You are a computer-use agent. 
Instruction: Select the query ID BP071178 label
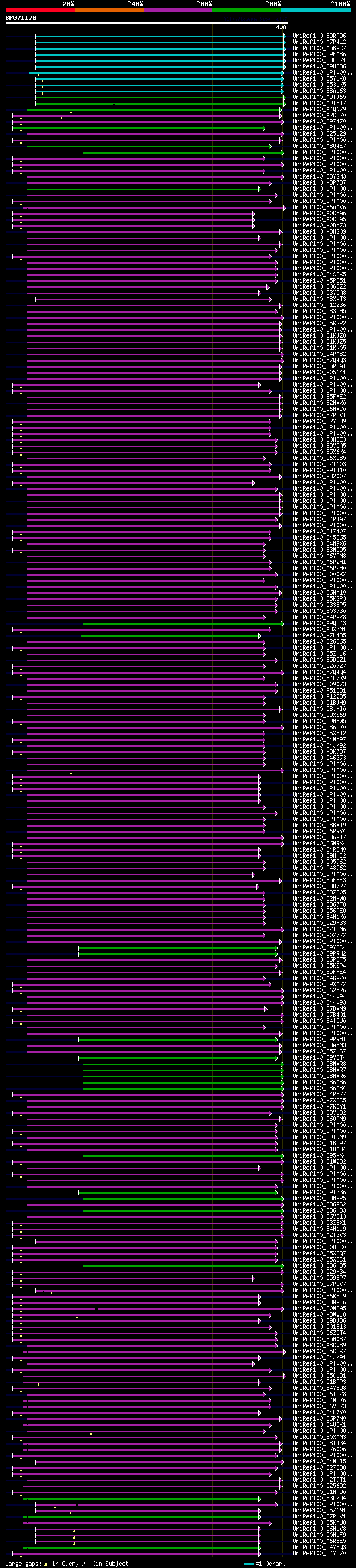click(x=21, y=18)
